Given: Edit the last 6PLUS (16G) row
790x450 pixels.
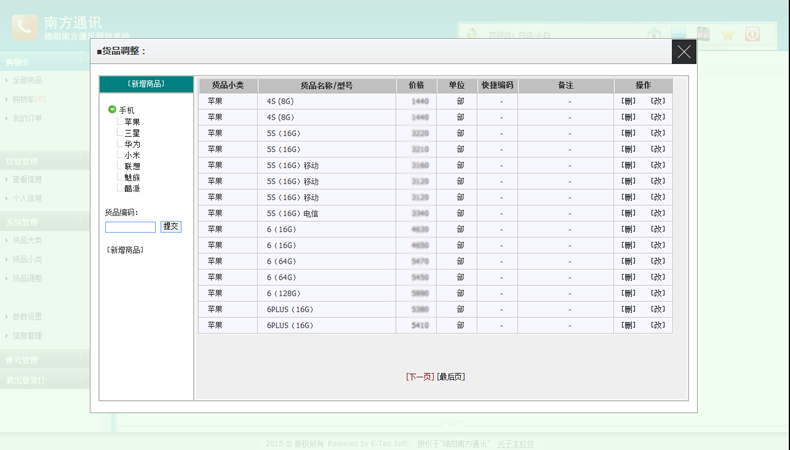Looking at the screenshot, I should pos(657,325).
